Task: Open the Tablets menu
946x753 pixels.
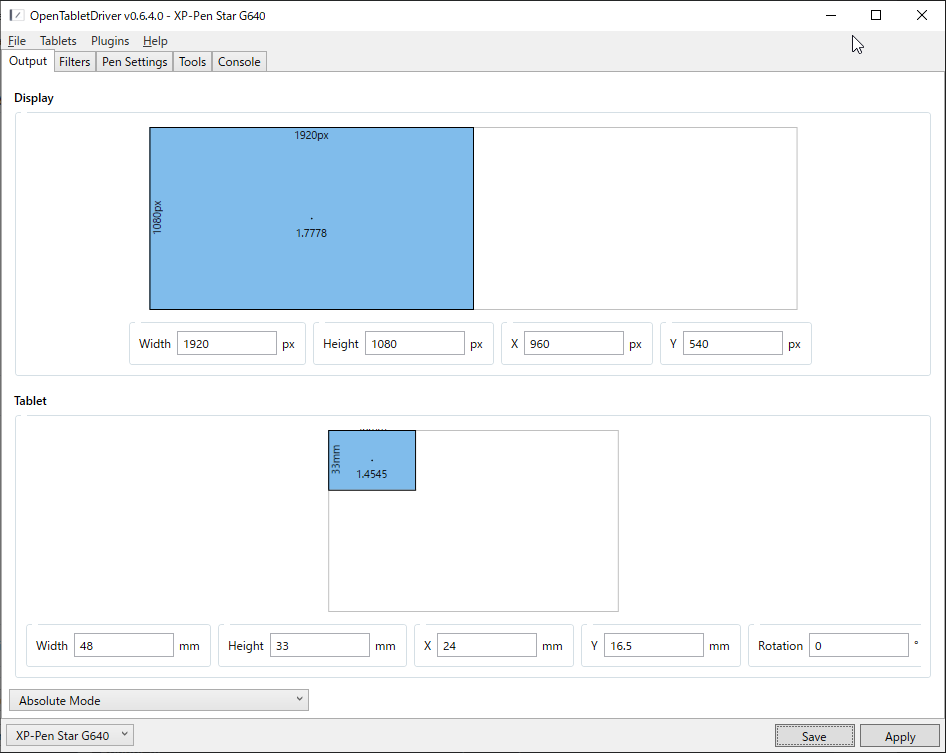Action: [58, 41]
